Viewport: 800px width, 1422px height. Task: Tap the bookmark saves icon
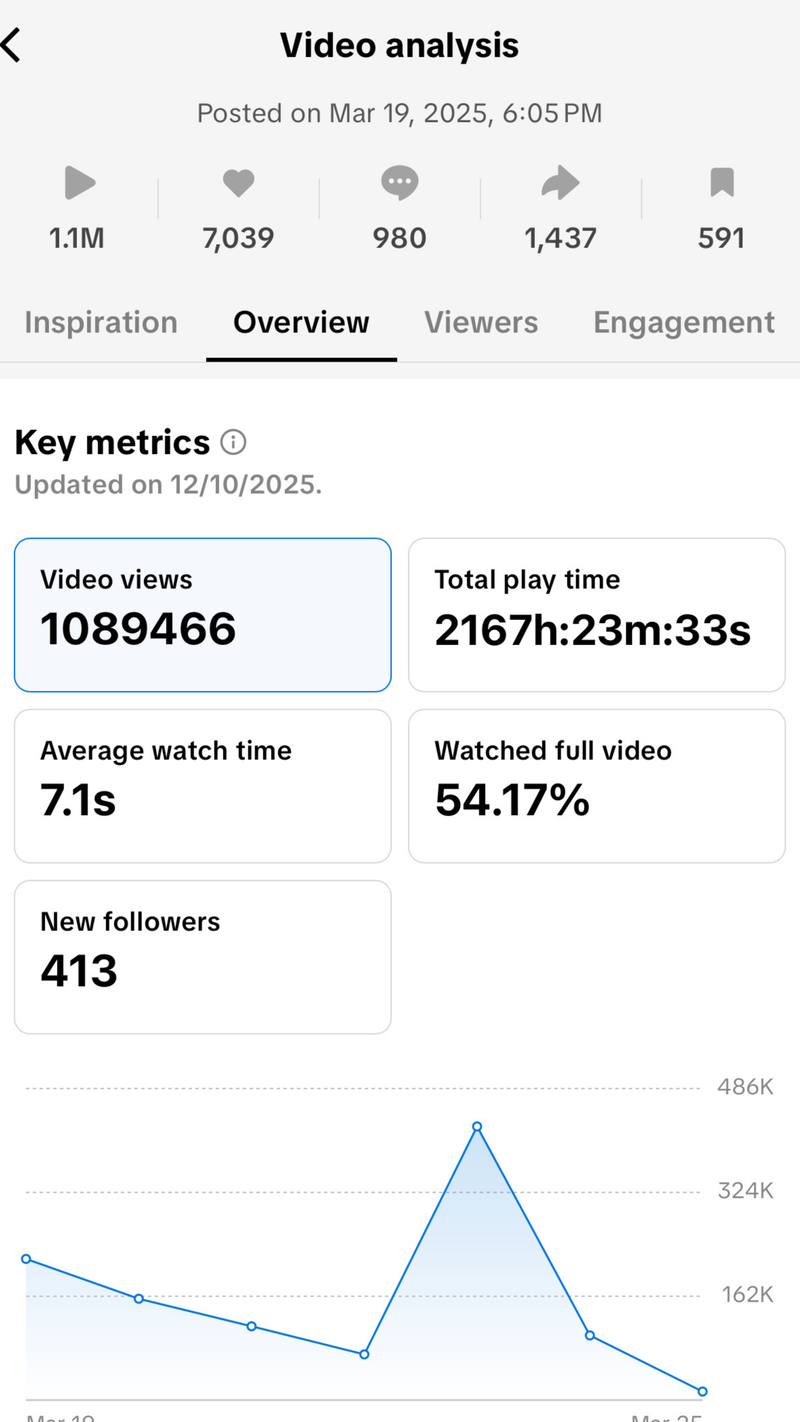click(x=722, y=183)
